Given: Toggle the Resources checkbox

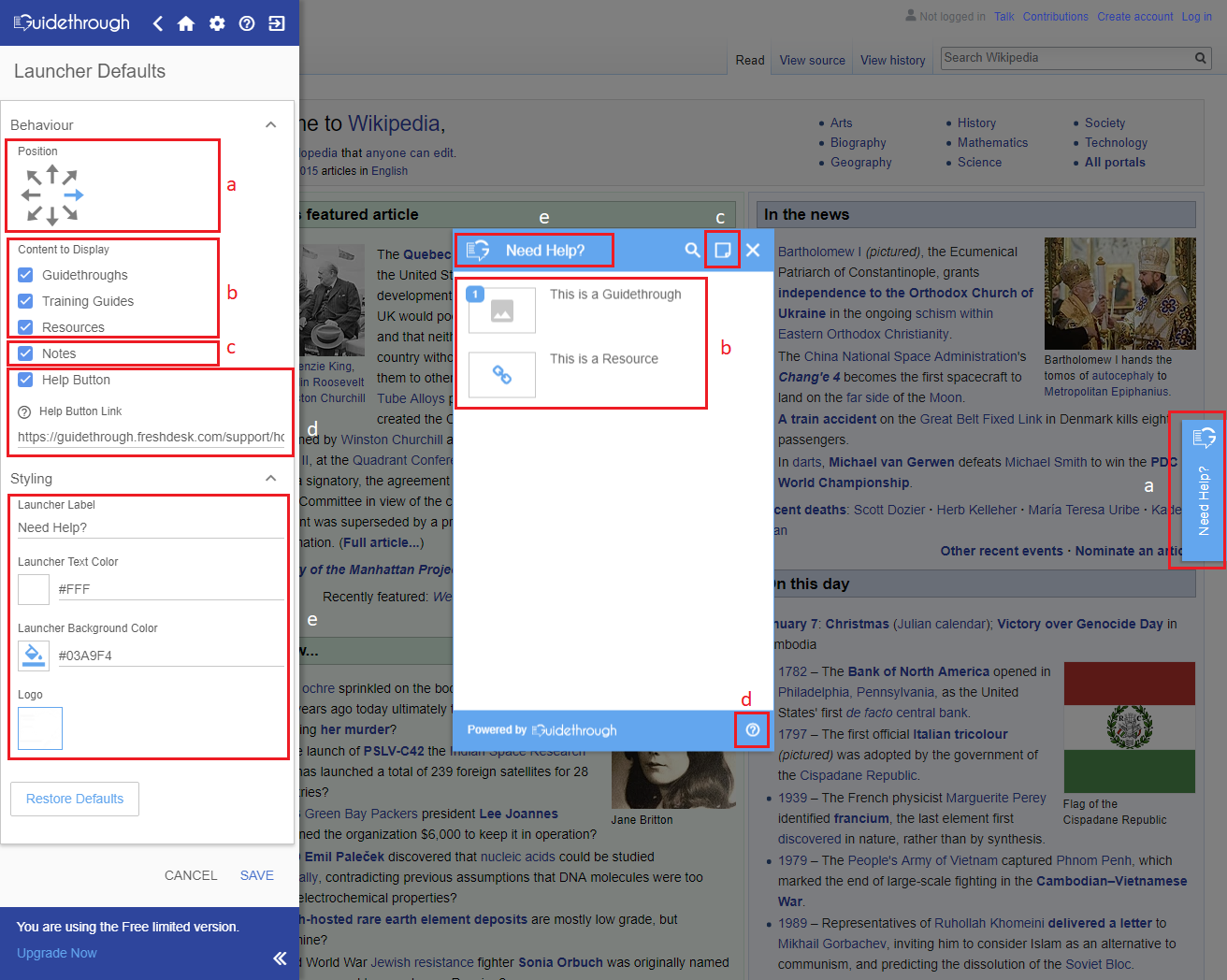Looking at the screenshot, I should [x=25, y=327].
